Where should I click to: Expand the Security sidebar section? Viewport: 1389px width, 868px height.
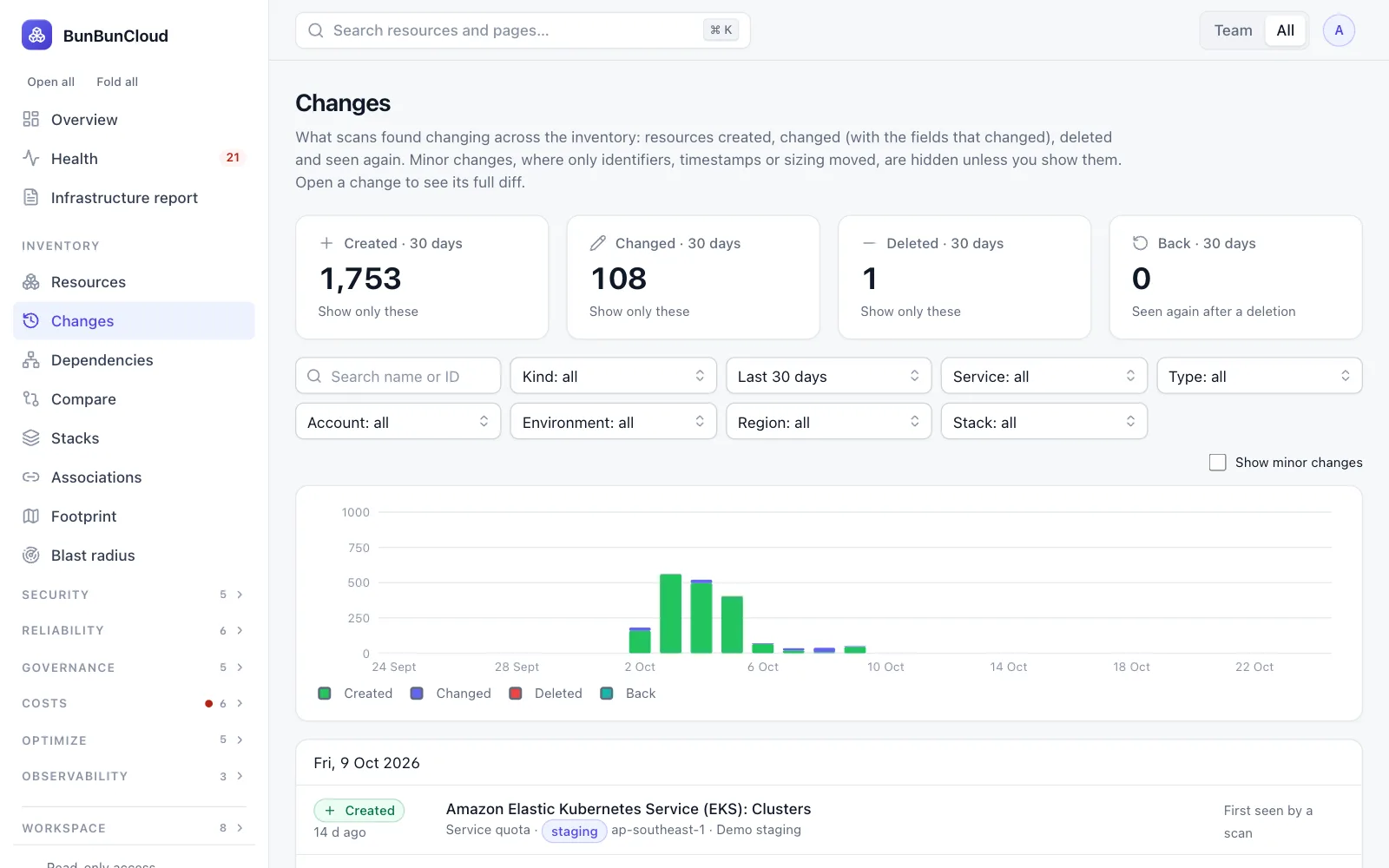(134, 595)
